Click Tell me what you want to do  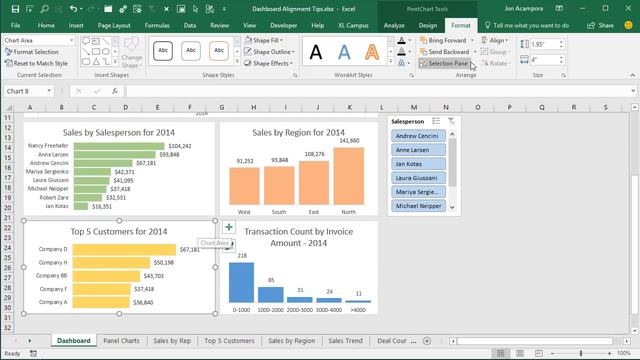(527, 25)
